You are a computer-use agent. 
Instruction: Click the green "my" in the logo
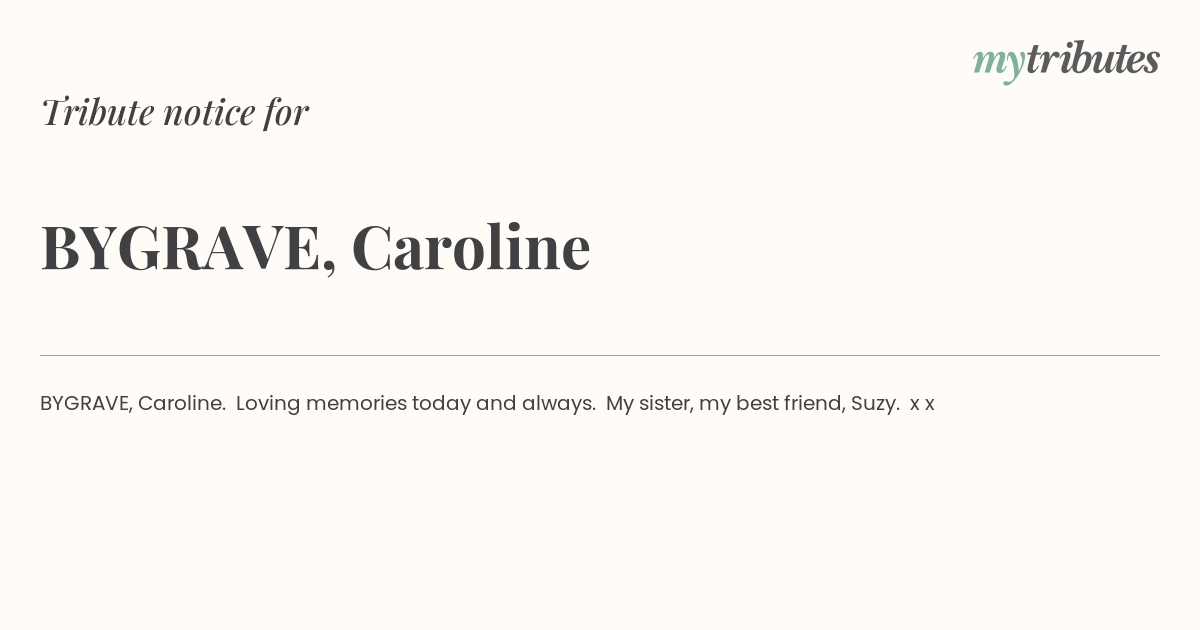pos(999,63)
